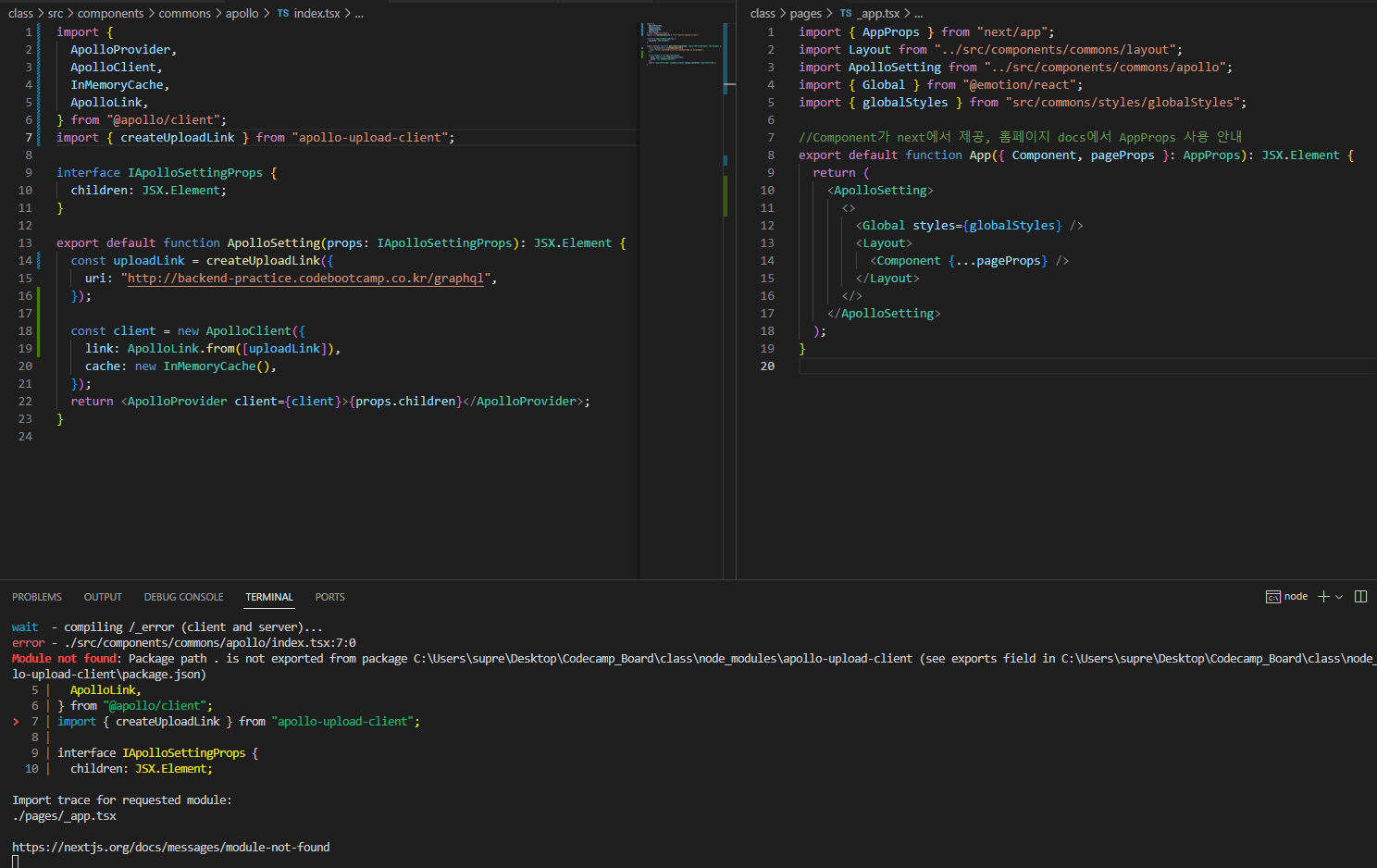Click 'wait' status word in terminal
This screenshot has width=1377, height=868.
[x=25, y=627]
